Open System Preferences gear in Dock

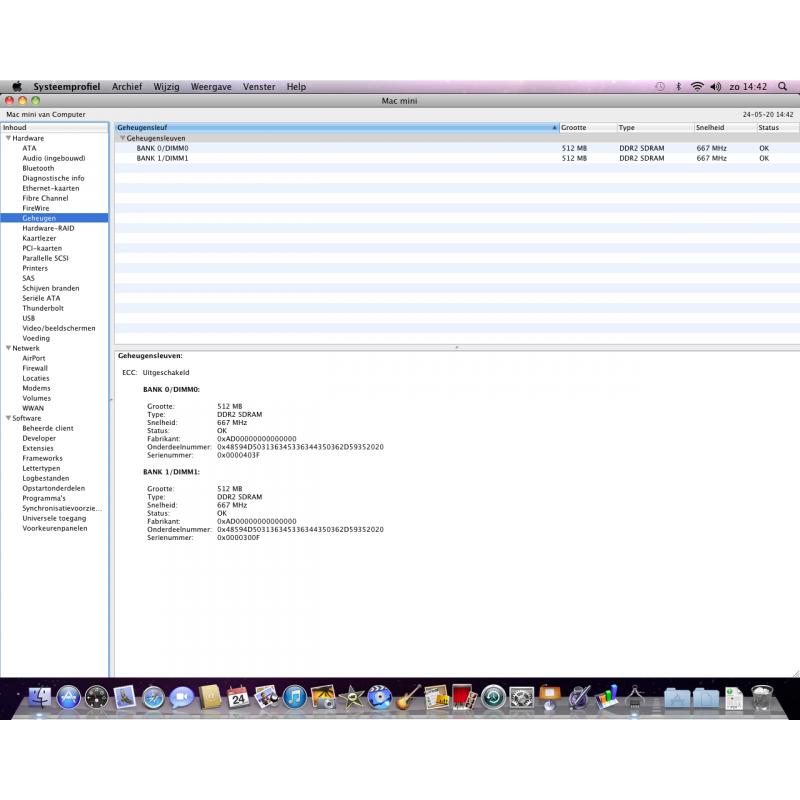tap(521, 697)
